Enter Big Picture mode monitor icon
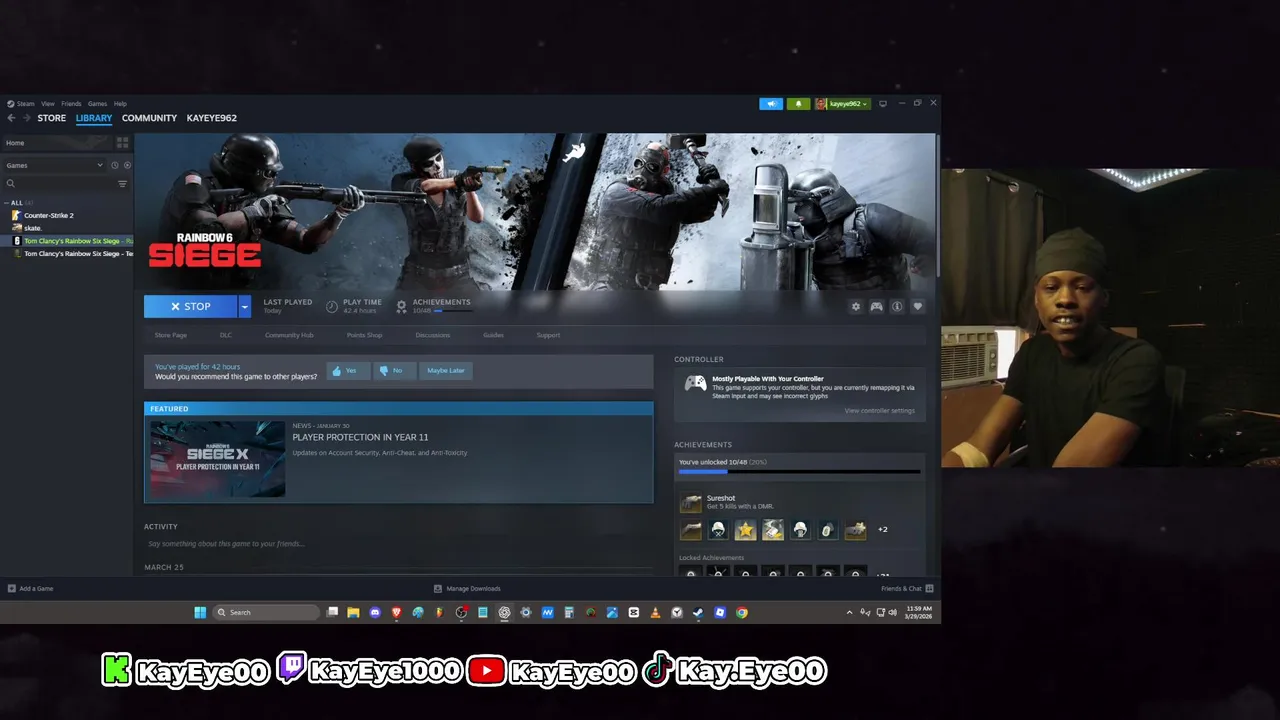The image size is (1280, 720). click(883, 104)
